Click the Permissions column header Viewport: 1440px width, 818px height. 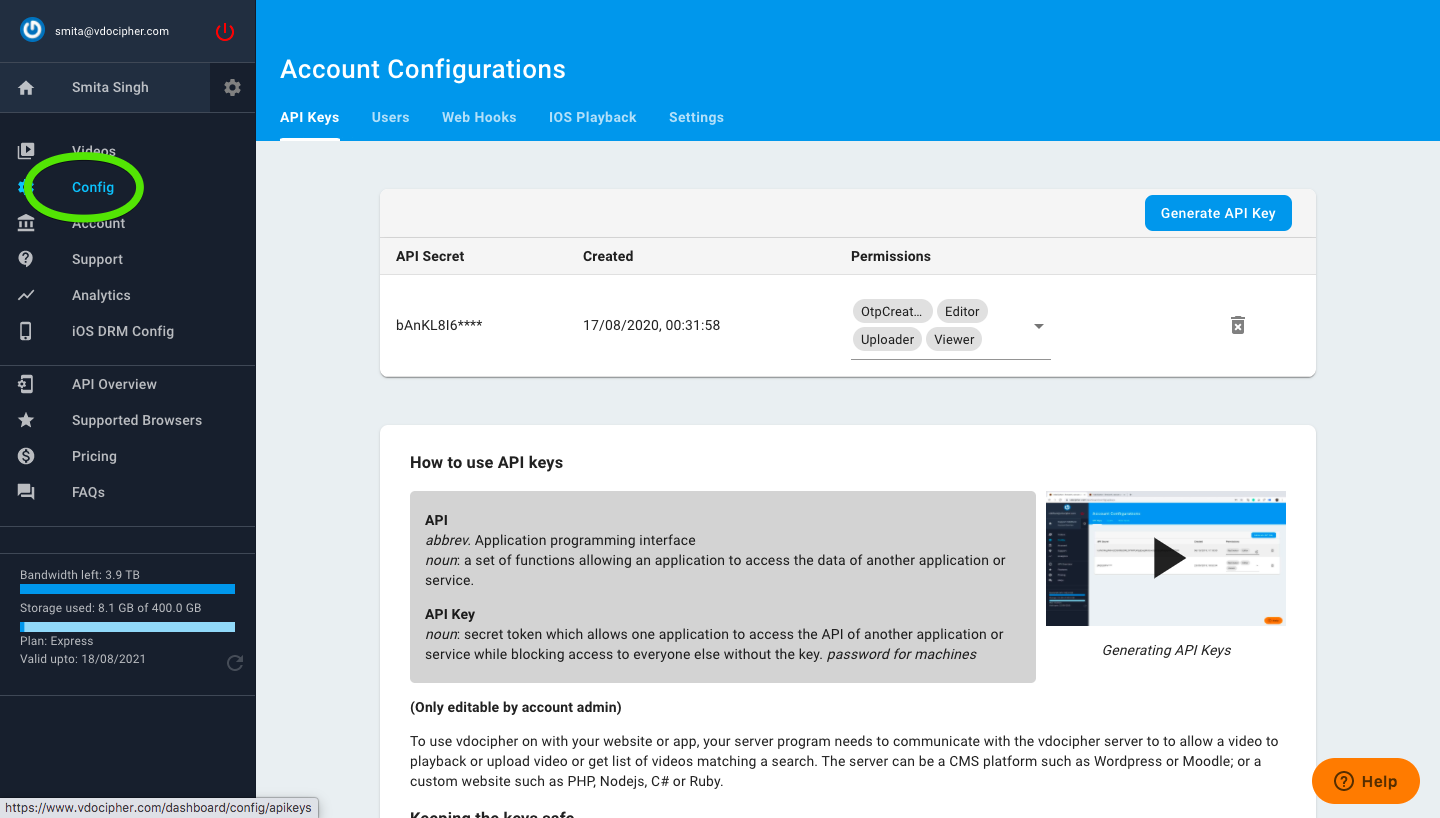(891, 256)
